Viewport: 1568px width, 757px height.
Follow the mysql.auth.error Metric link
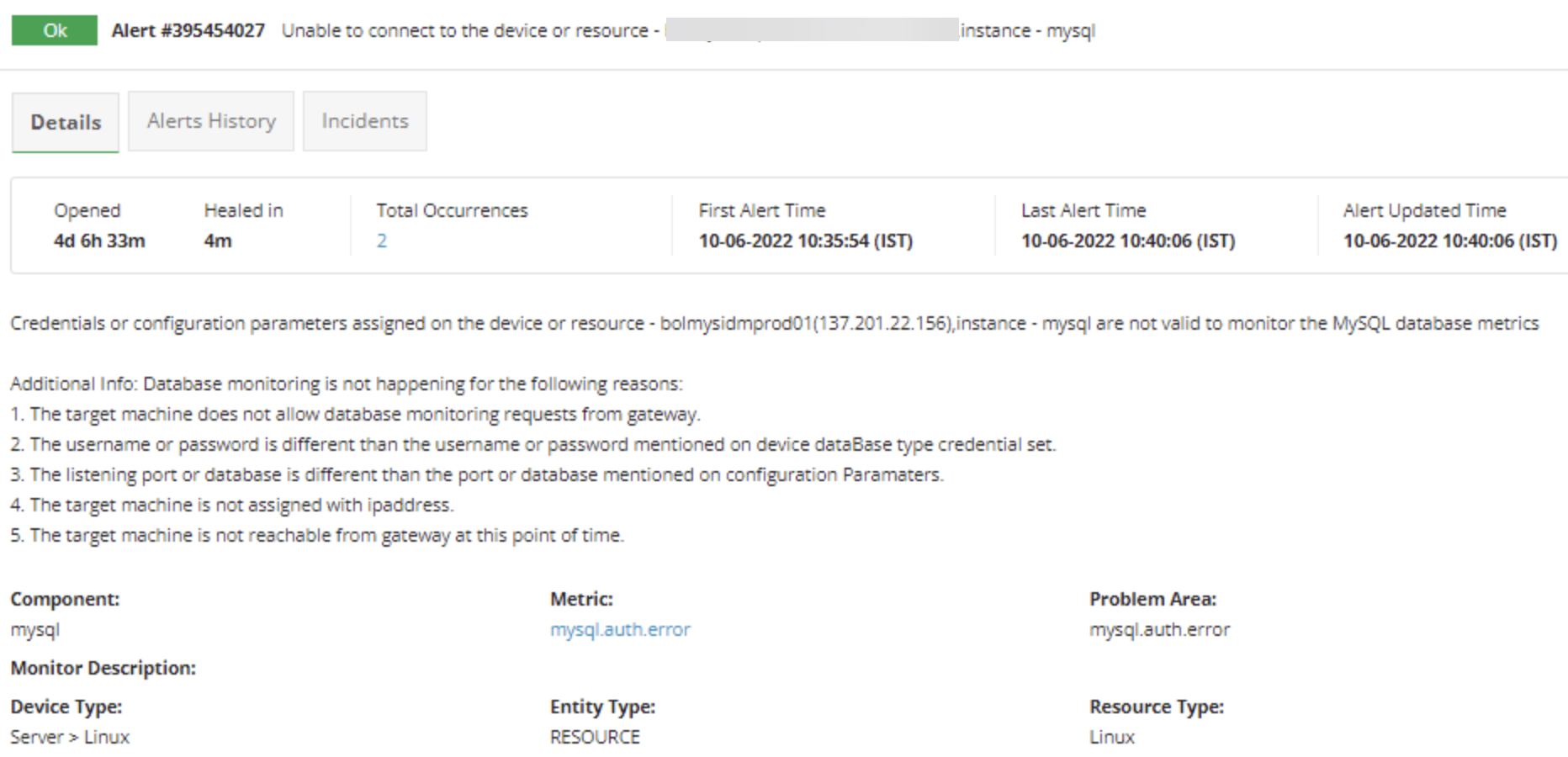(x=620, y=629)
